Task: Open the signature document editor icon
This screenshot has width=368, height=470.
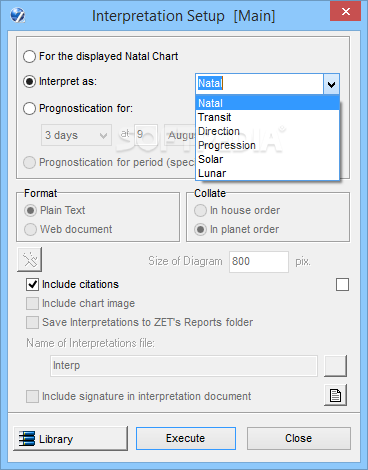Action: [335, 395]
